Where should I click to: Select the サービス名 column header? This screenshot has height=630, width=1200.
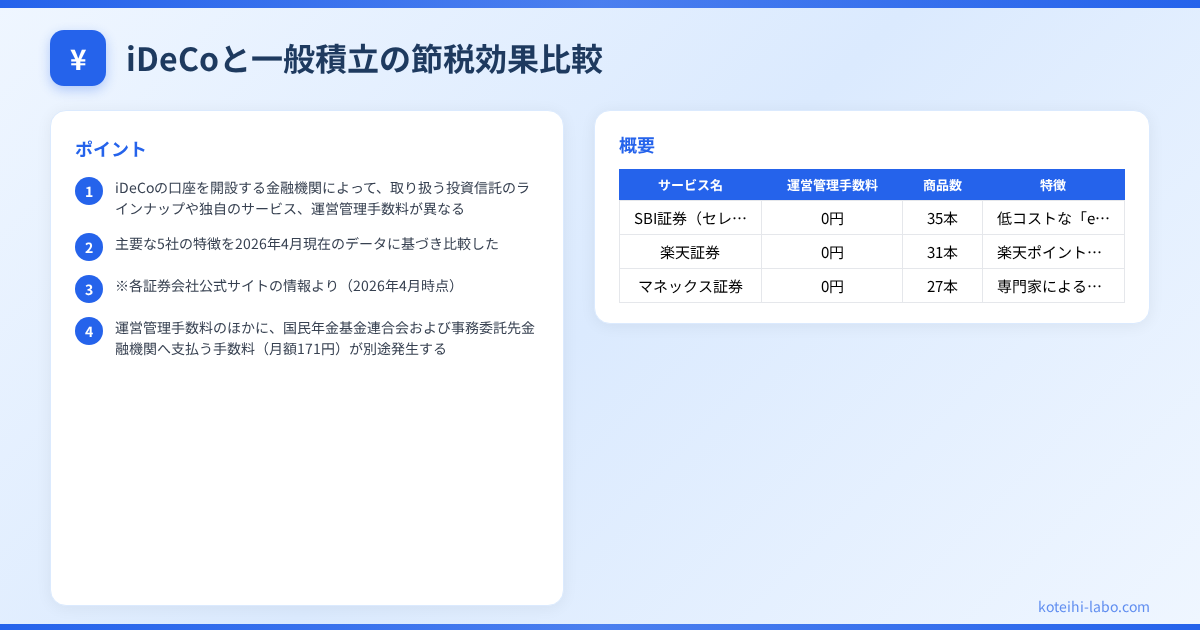pyautogui.click(x=690, y=184)
